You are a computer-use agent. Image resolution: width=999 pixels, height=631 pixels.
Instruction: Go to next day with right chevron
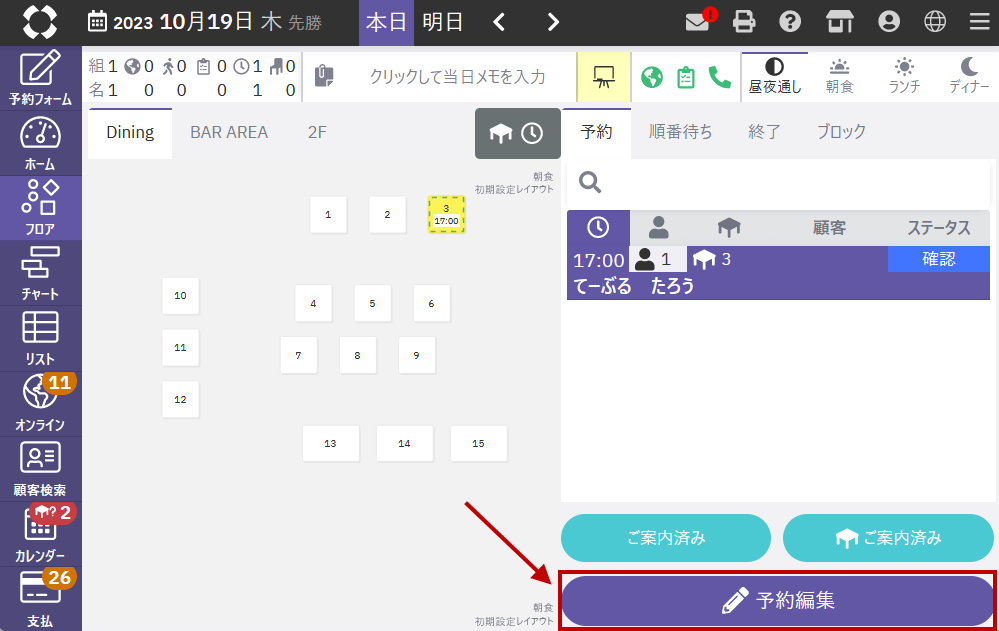tap(553, 22)
